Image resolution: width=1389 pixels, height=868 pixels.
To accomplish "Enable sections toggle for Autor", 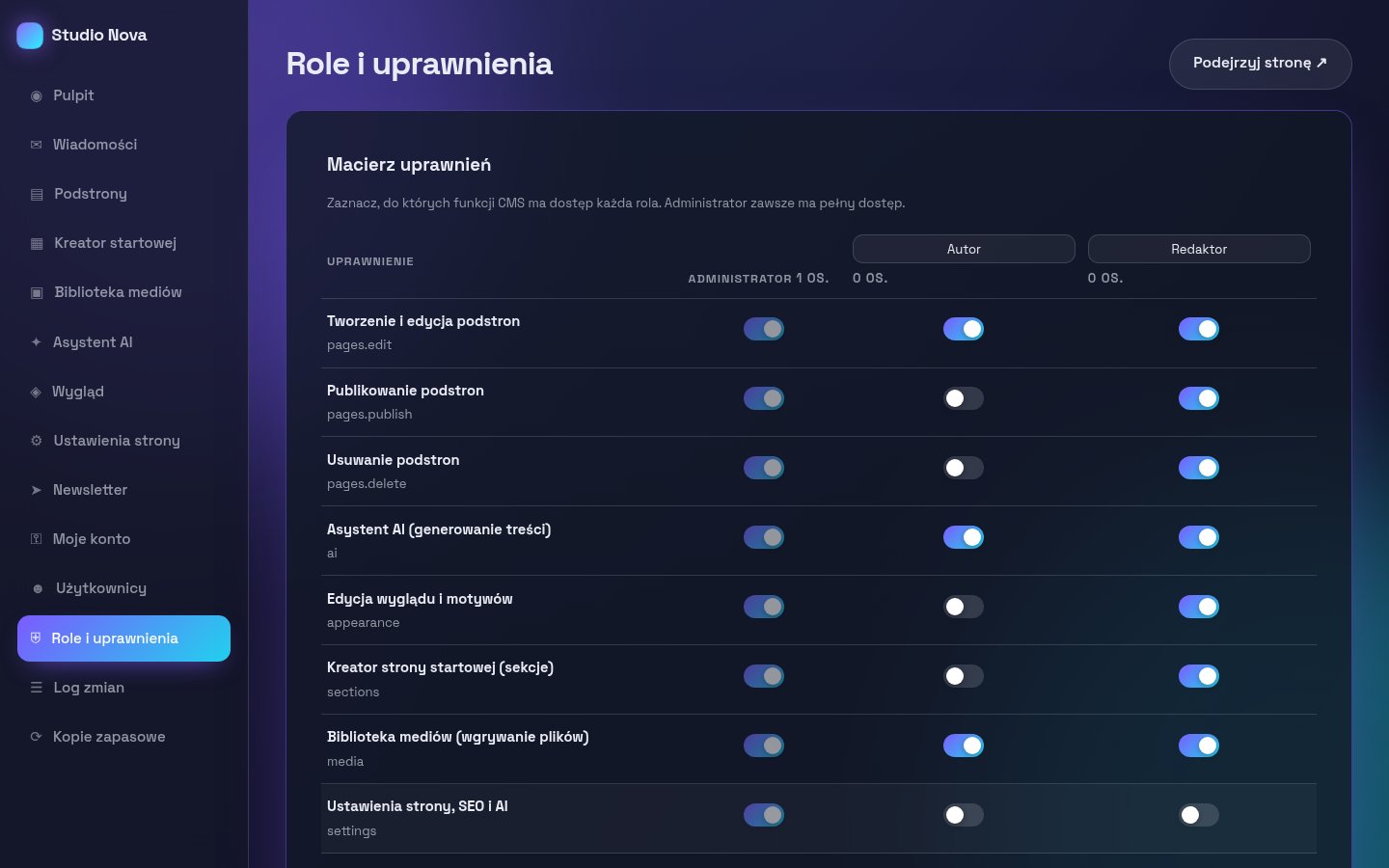I will point(964,676).
